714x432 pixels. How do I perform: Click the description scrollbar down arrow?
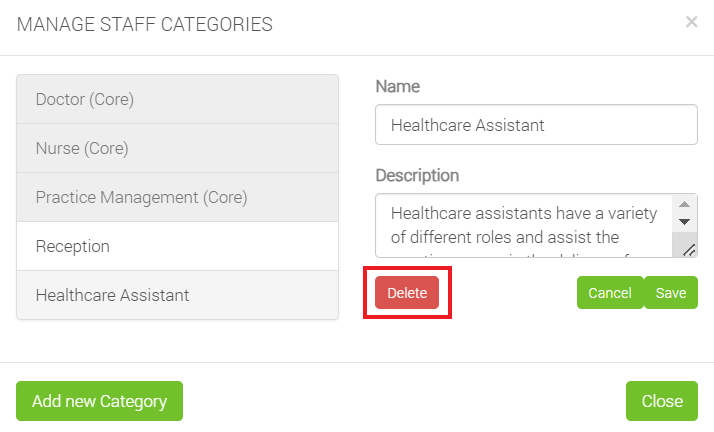684,221
